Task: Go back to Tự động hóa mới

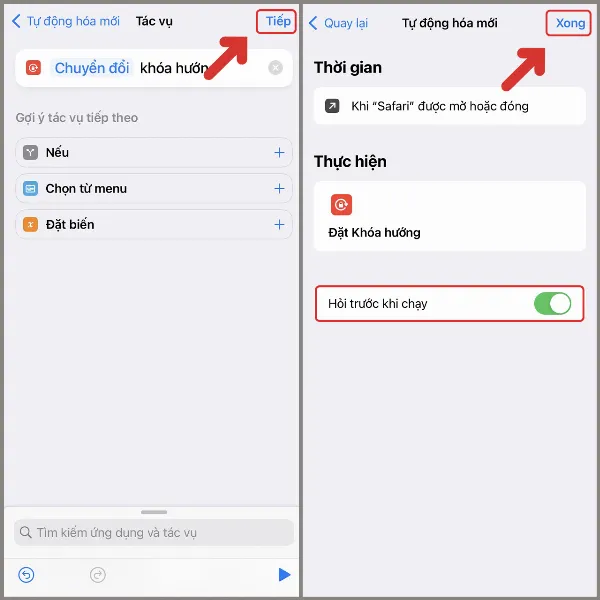Action: tap(66, 21)
